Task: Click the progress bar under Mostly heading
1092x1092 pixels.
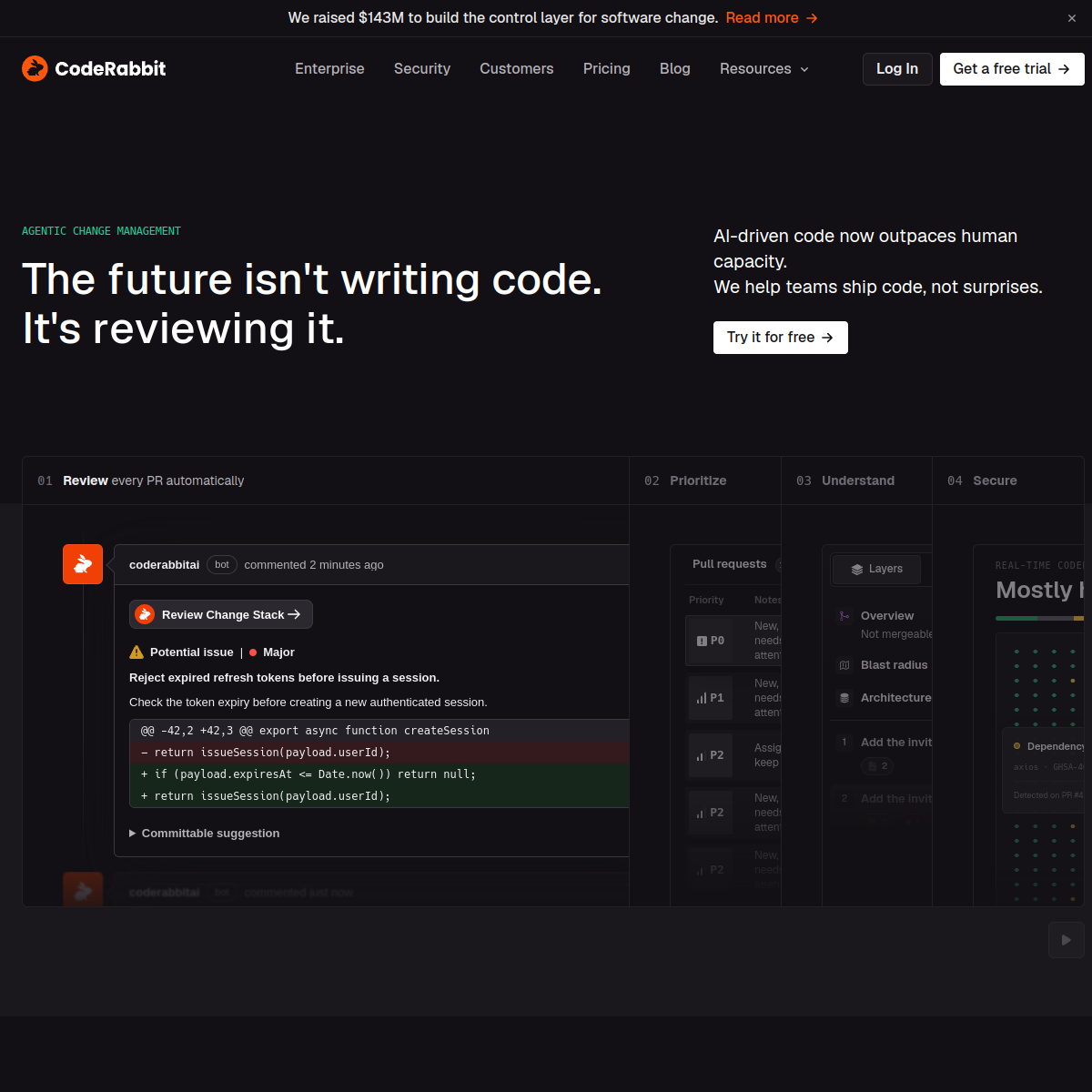Action: (1039, 618)
